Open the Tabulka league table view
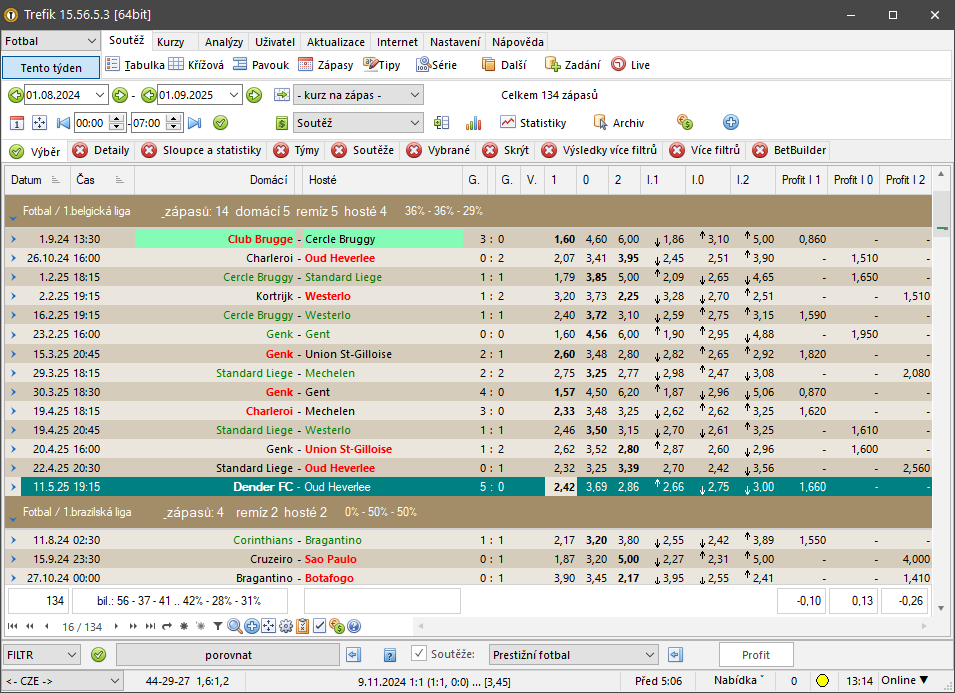This screenshot has width=955, height=693. pyautogui.click(x=135, y=65)
